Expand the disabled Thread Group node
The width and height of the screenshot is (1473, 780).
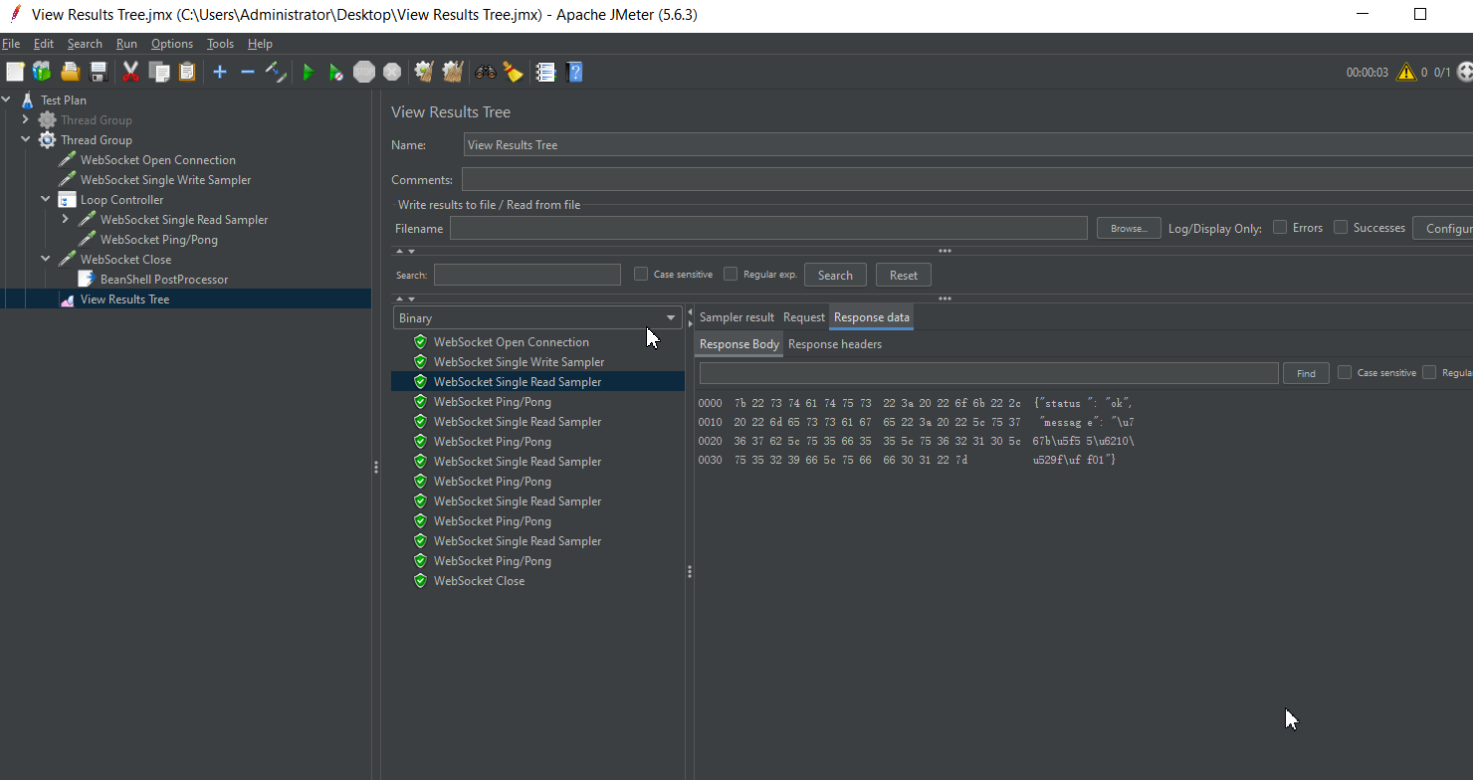click(x=26, y=120)
